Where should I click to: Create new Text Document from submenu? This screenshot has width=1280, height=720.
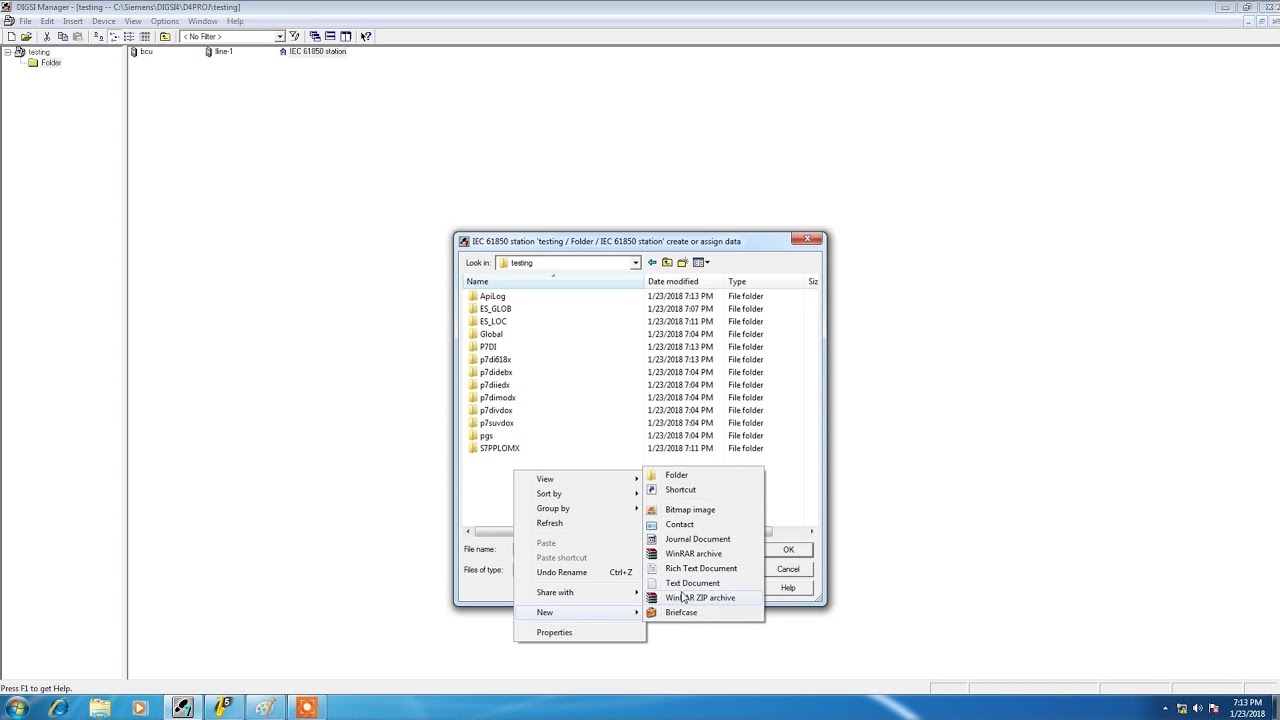click(x=703, y=583)
